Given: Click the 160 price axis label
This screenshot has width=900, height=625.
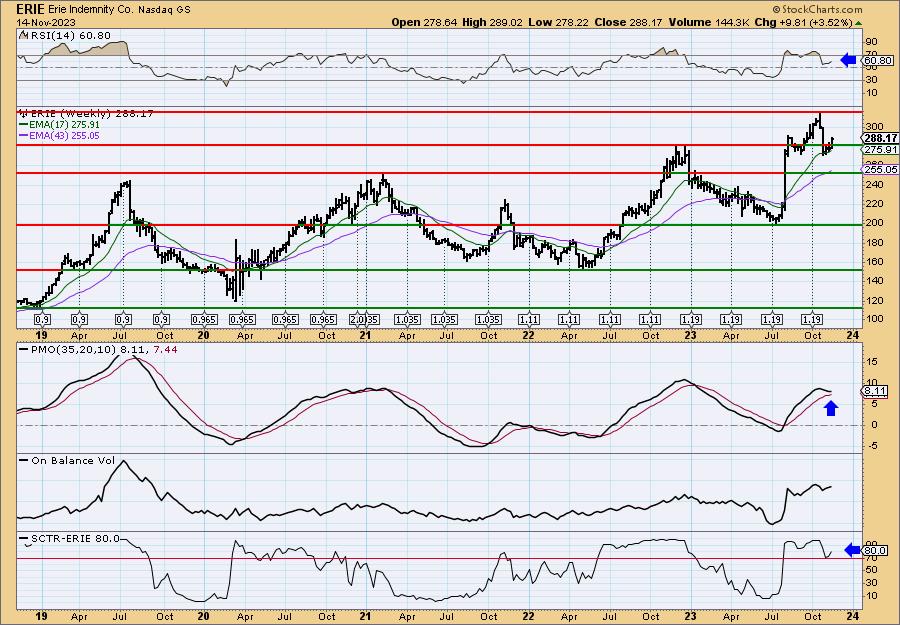Looking at the screenshot, I should coord(875,262).
